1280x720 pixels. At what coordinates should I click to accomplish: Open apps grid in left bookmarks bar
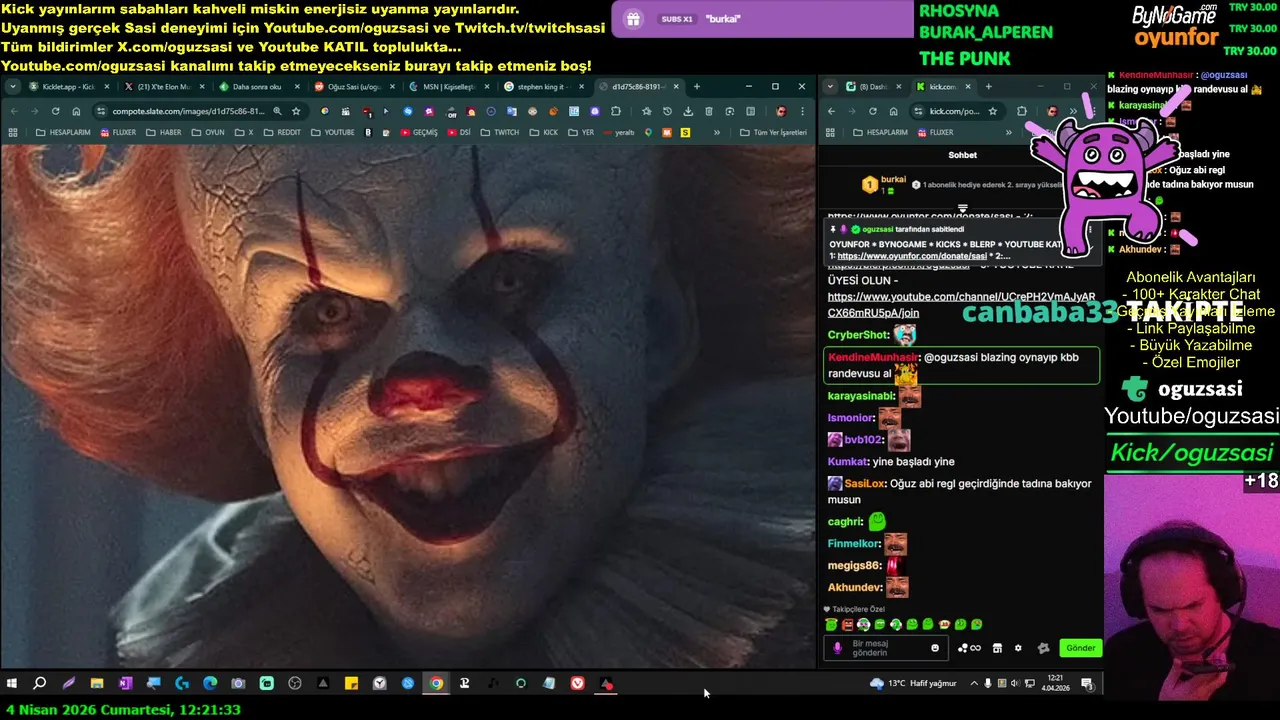(13, 132)
